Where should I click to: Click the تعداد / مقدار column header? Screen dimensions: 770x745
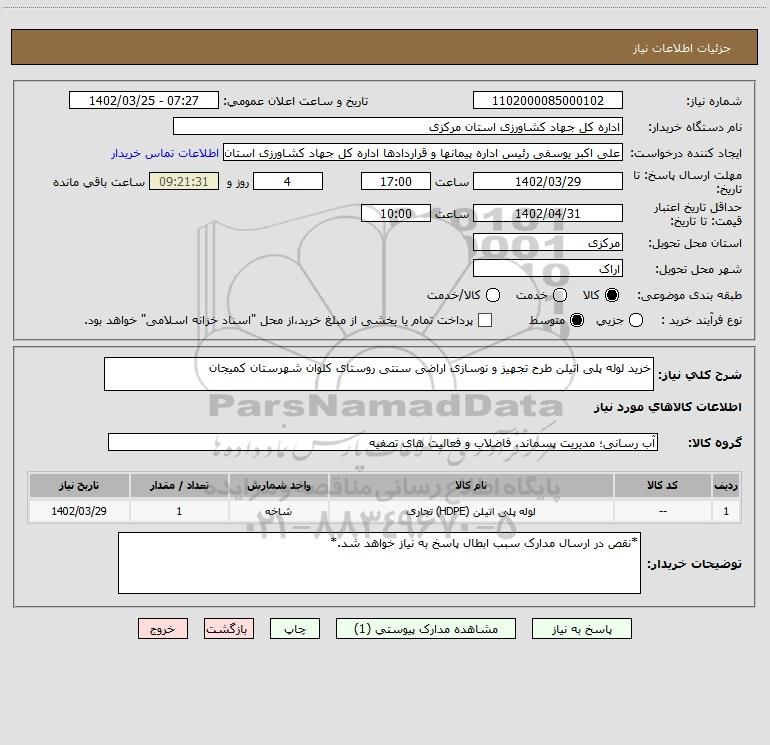click(x=179, y=485)
